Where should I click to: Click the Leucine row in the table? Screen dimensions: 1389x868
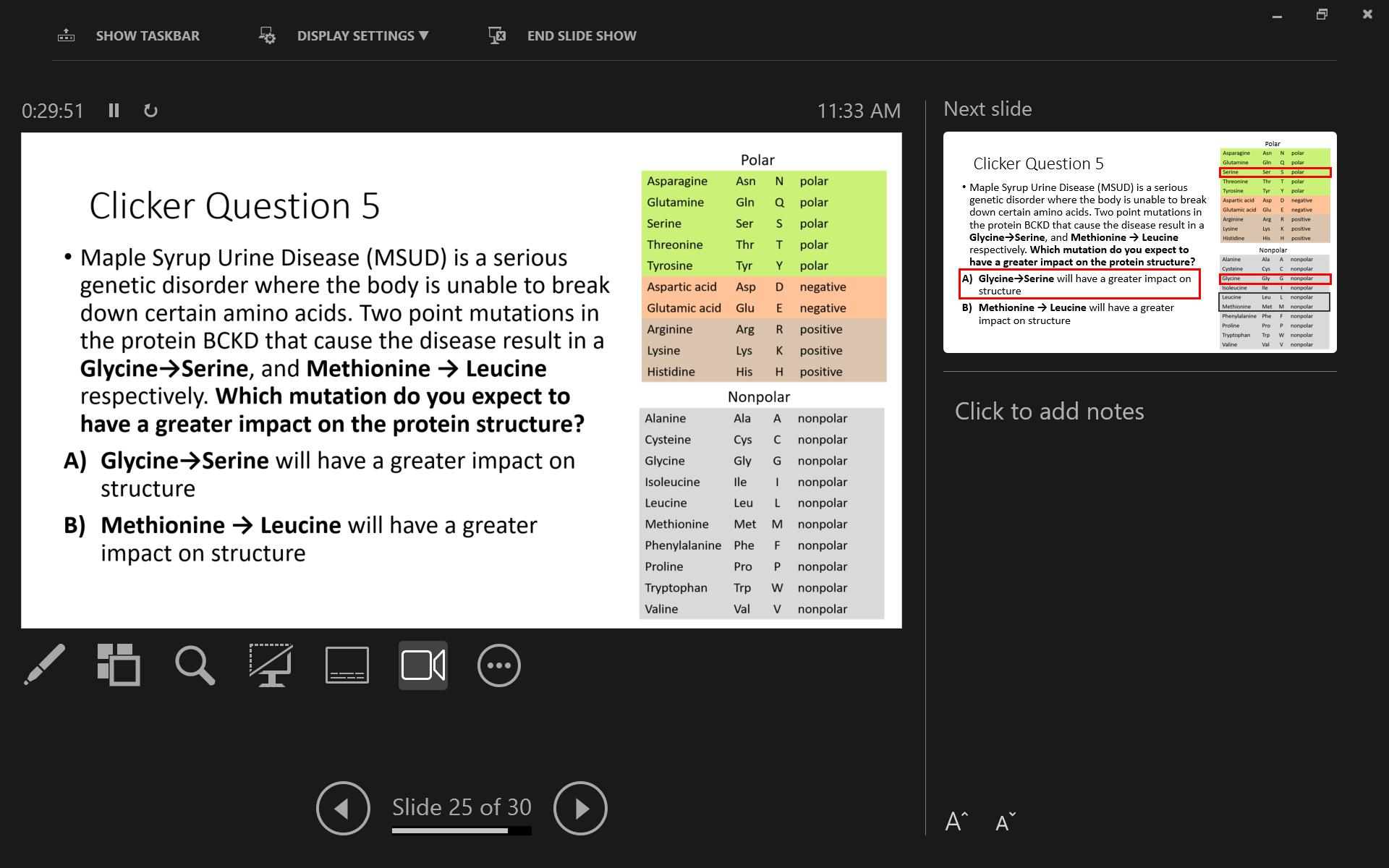point(762,503)
